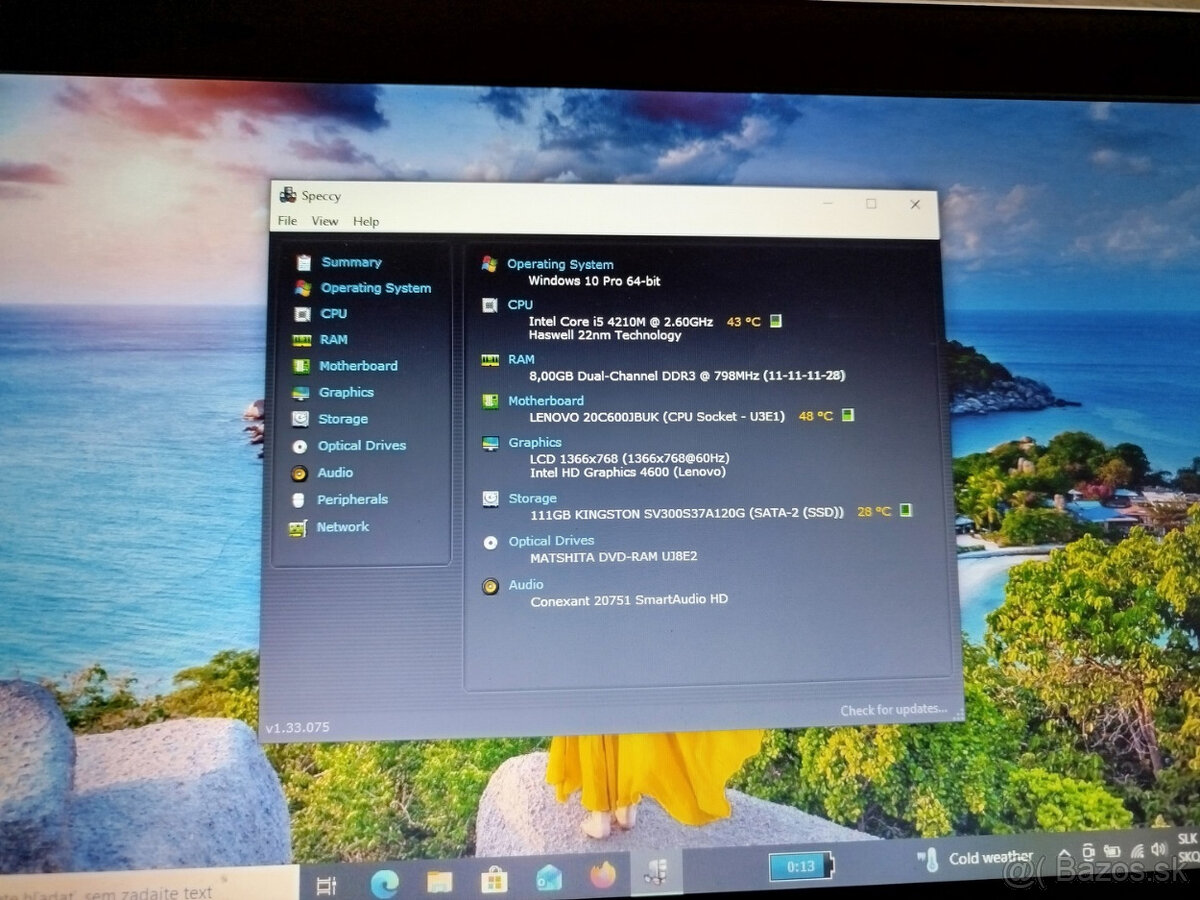Select the Summary clipboard icon in sidebar
Image resolution: width=1200 pixels, height=900 pixels.
click(x=305, y=261)
